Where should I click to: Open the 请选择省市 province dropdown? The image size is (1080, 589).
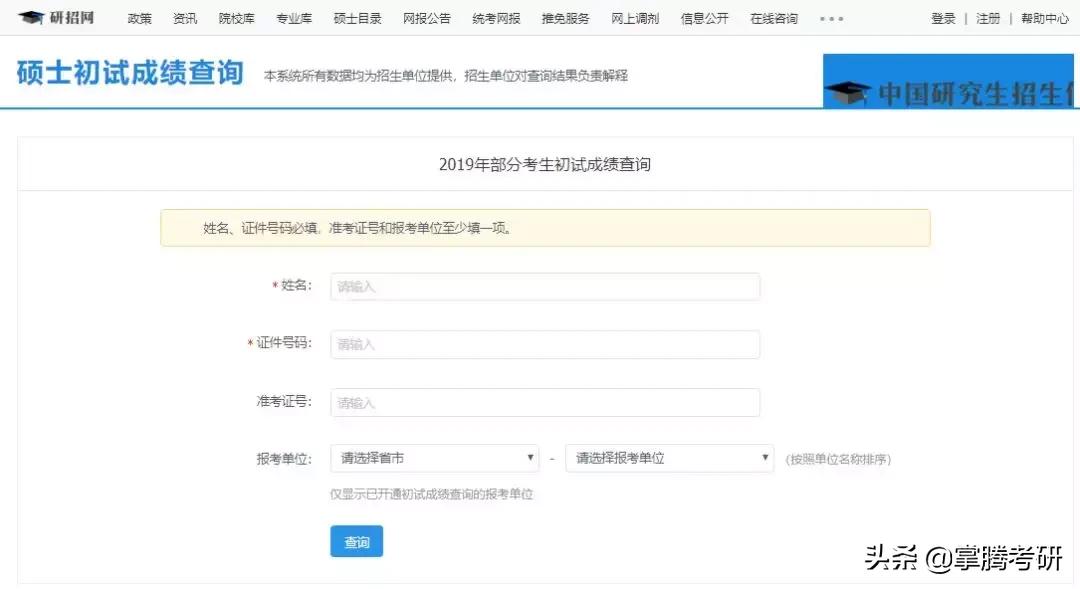pos(434,457)
